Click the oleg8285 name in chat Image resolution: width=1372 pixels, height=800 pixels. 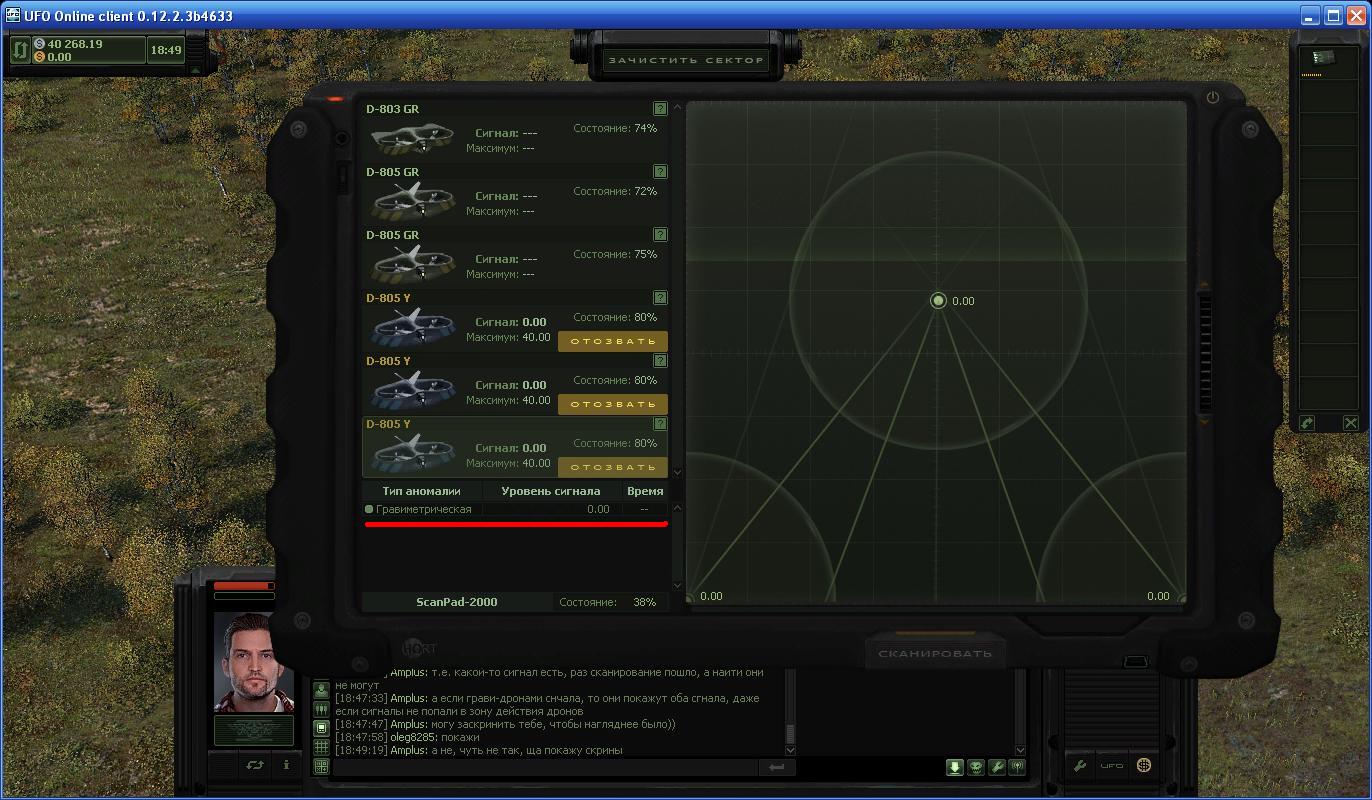click(413, 737)
